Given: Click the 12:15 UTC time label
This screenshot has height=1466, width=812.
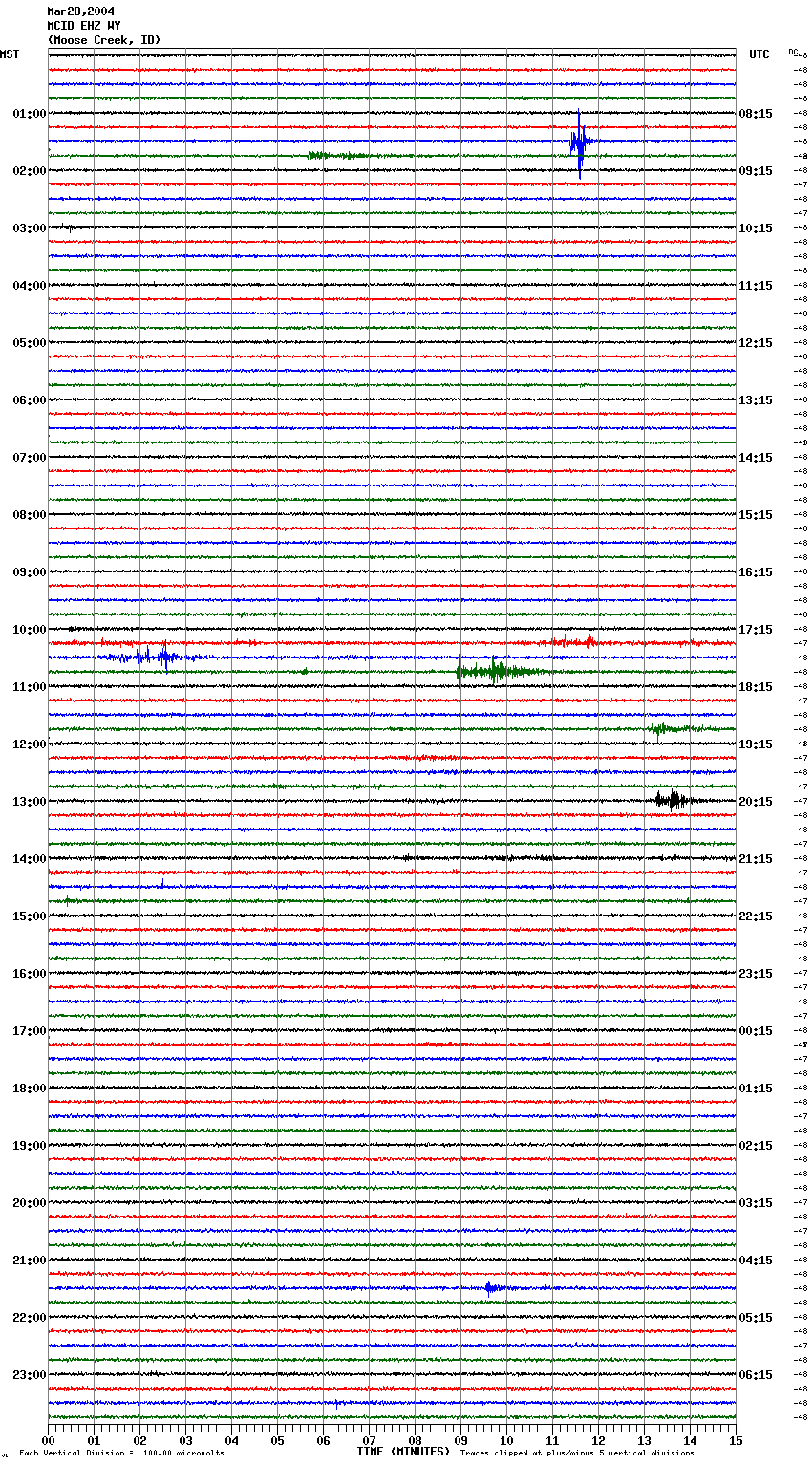Looking at the screenshot, I should pyautogui.click(x=756, y=343).
